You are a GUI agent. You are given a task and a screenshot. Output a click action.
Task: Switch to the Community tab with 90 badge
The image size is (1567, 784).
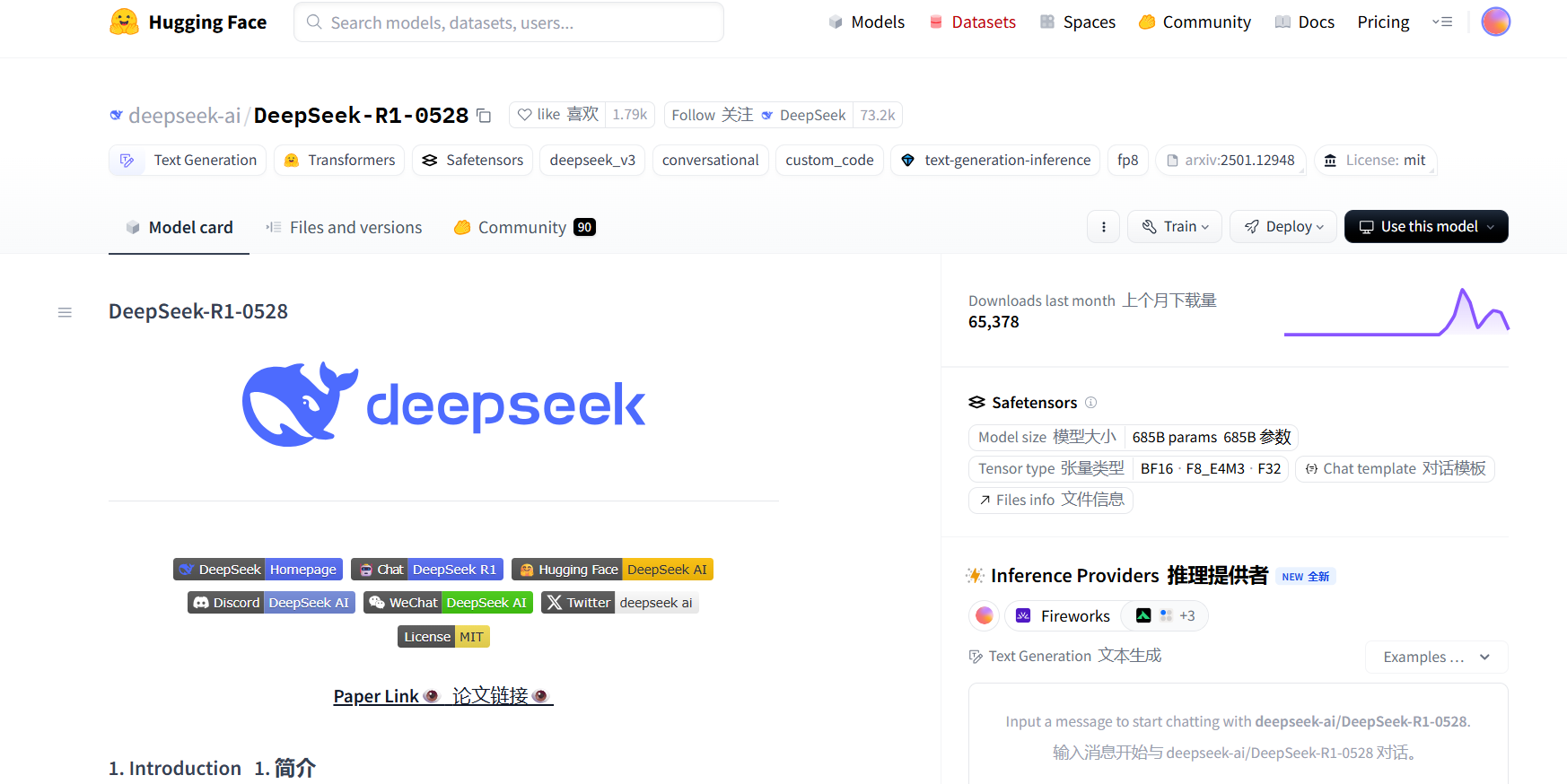pos(524,228)
